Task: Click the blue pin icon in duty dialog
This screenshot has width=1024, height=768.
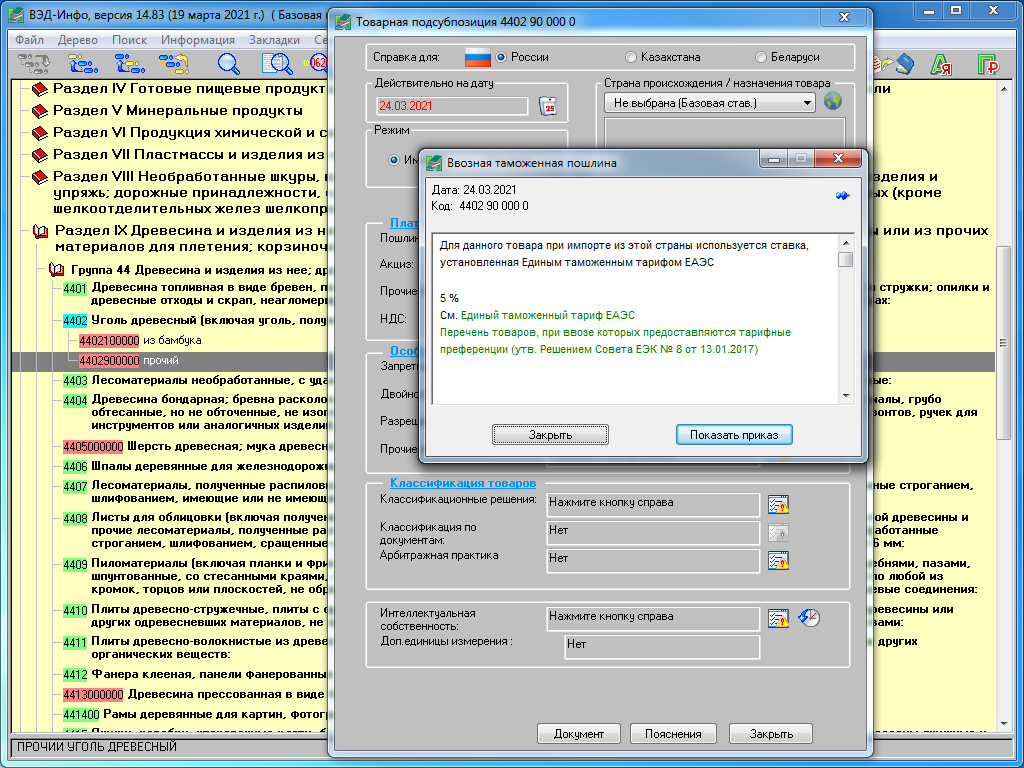Action: coord(842,196)
